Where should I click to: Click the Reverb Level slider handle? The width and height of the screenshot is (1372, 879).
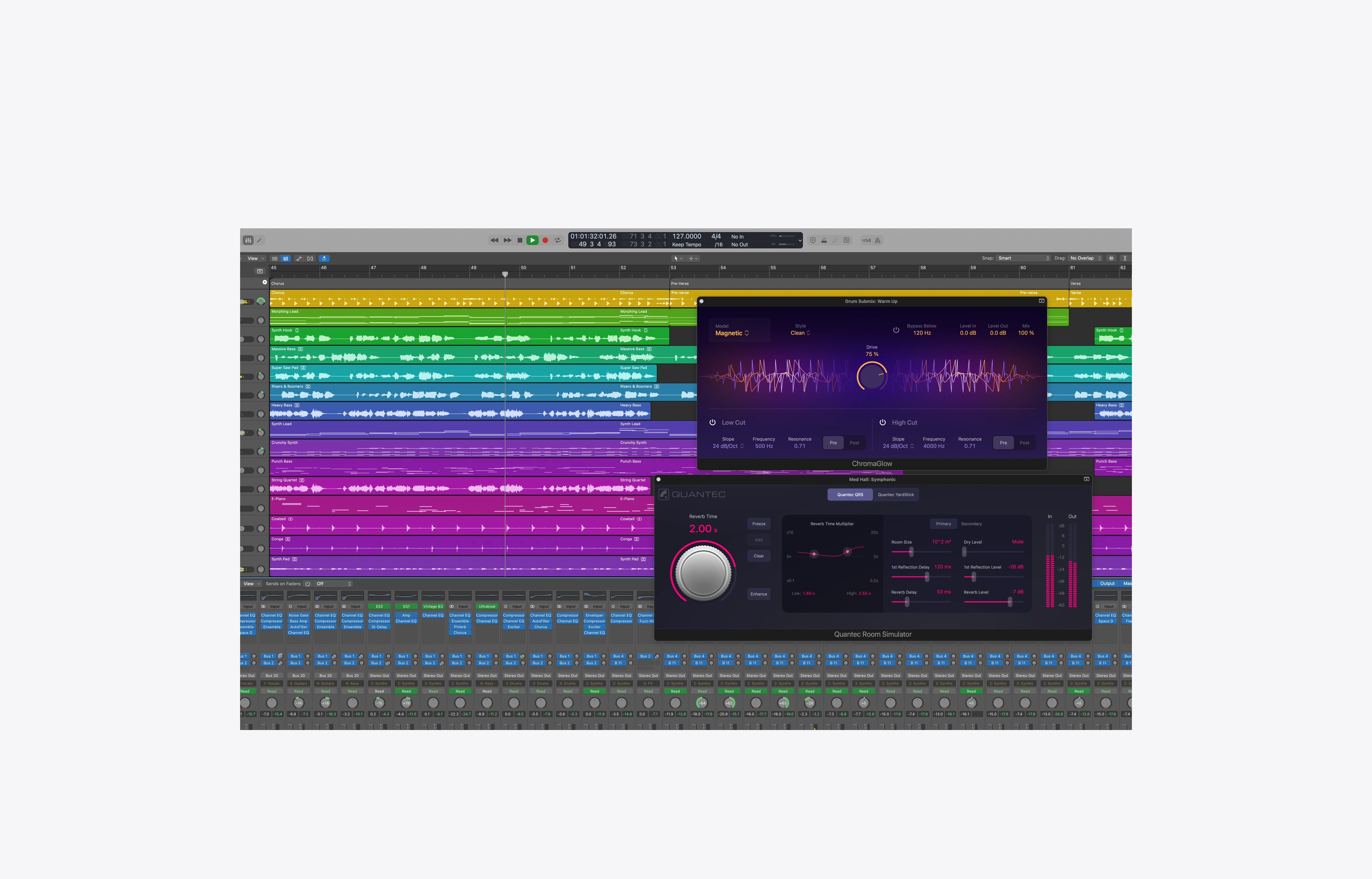pos(1010,602)
